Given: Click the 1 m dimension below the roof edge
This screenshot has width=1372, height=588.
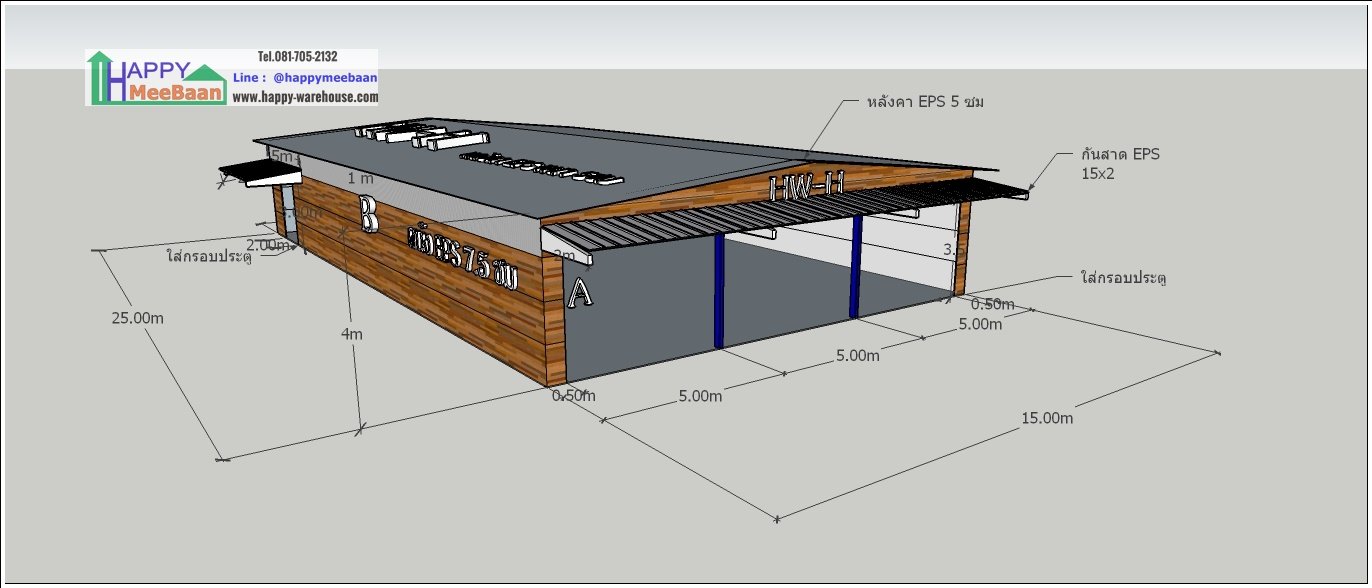Looking at the screenshot, I should pos(360,178).
